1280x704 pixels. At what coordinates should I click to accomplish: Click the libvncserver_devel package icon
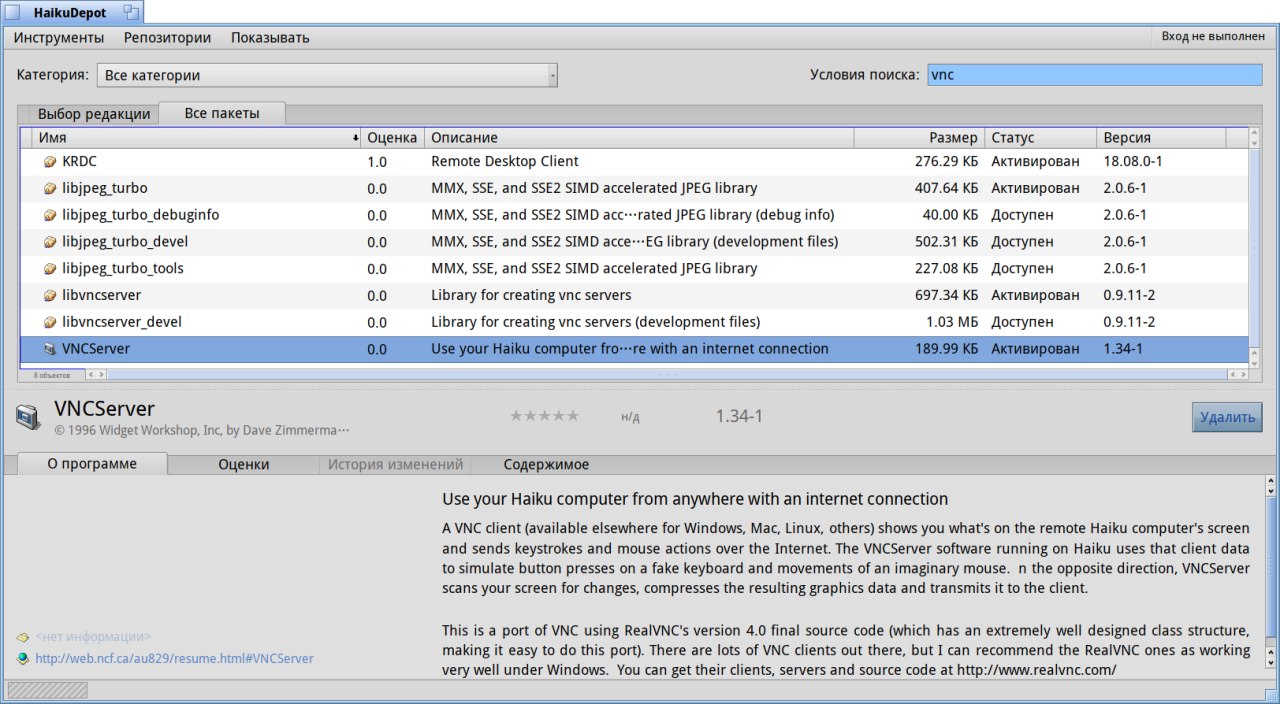tap(49, 323)
